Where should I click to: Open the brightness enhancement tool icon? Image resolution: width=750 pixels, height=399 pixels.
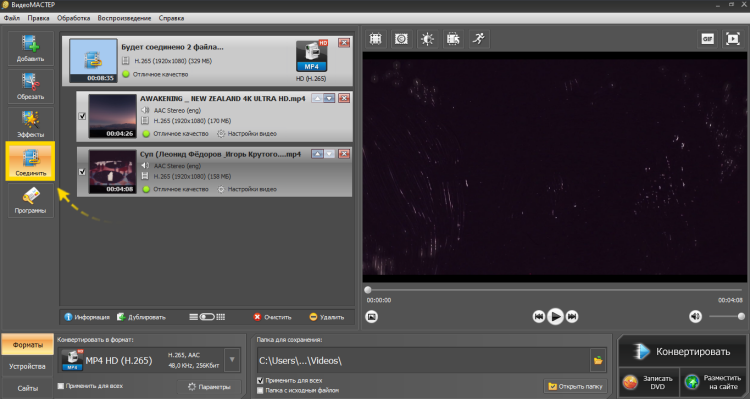(x=427, y=39)
